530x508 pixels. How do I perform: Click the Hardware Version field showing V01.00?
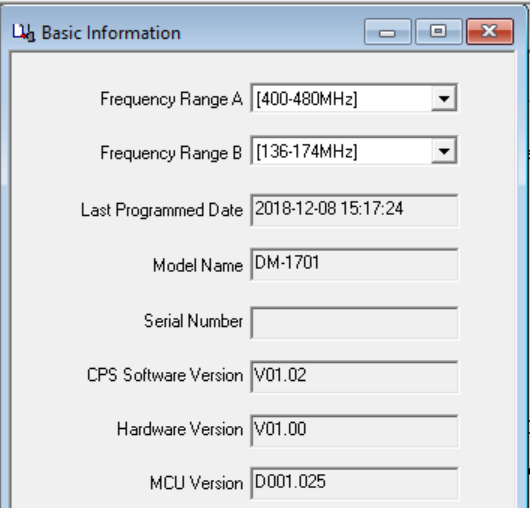click(354, 431)
